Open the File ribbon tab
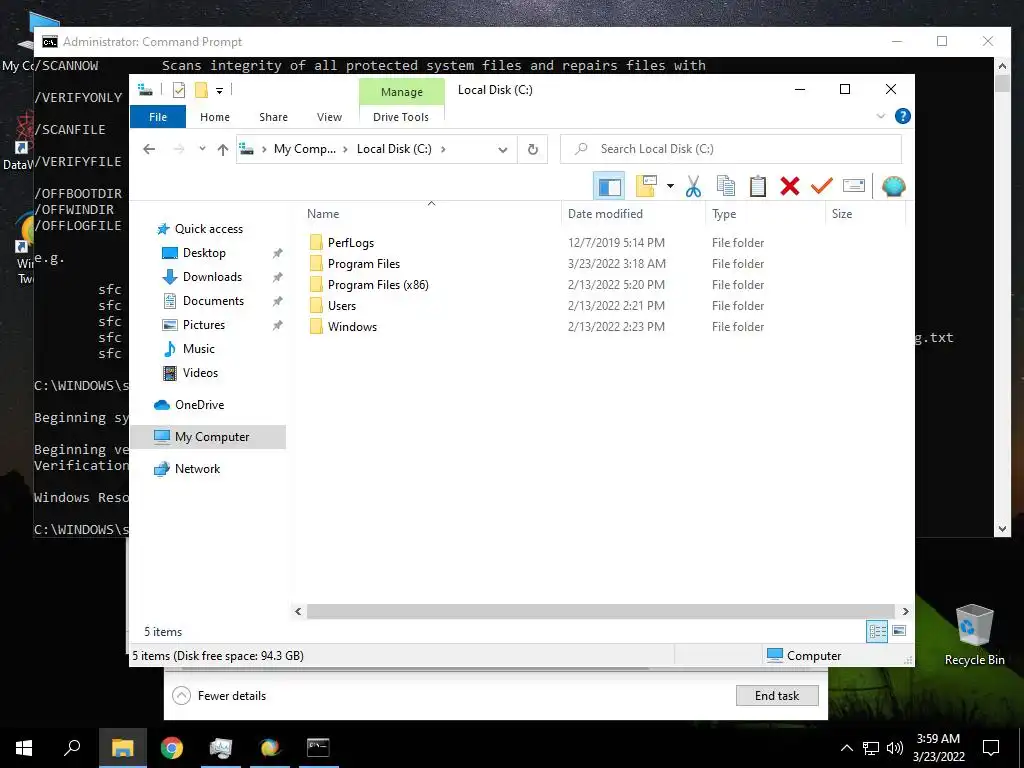 click(158, 117)
